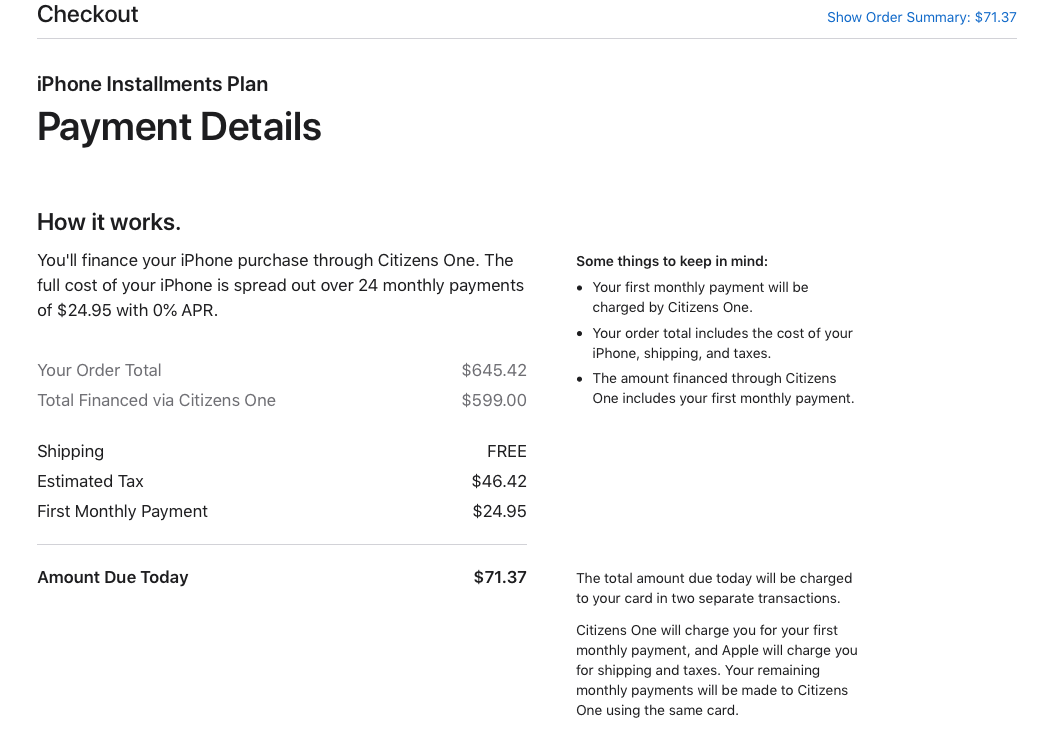Click the bullet about first monthly payment charge
The width and height of the screenshot is (1038, 739).
(x=700, y=297)
